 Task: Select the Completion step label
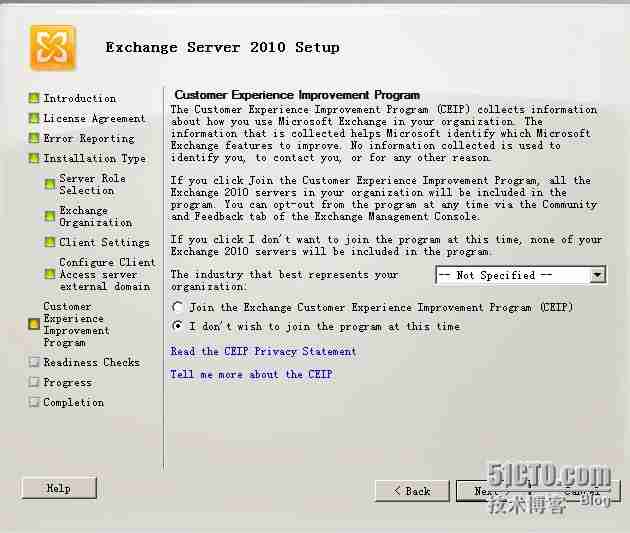(74, 402)
